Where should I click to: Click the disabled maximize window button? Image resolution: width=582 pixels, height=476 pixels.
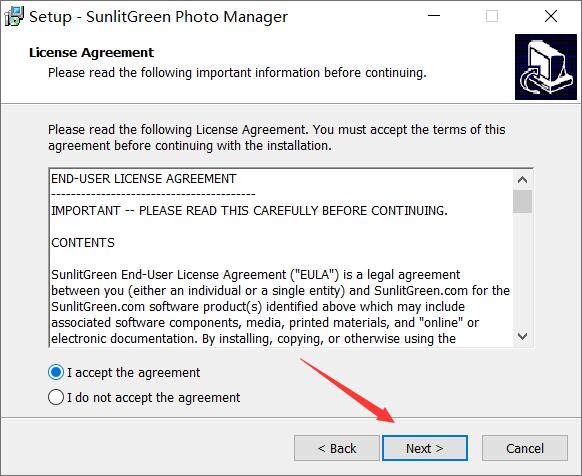pyautogui.click(x=492, y=16)
